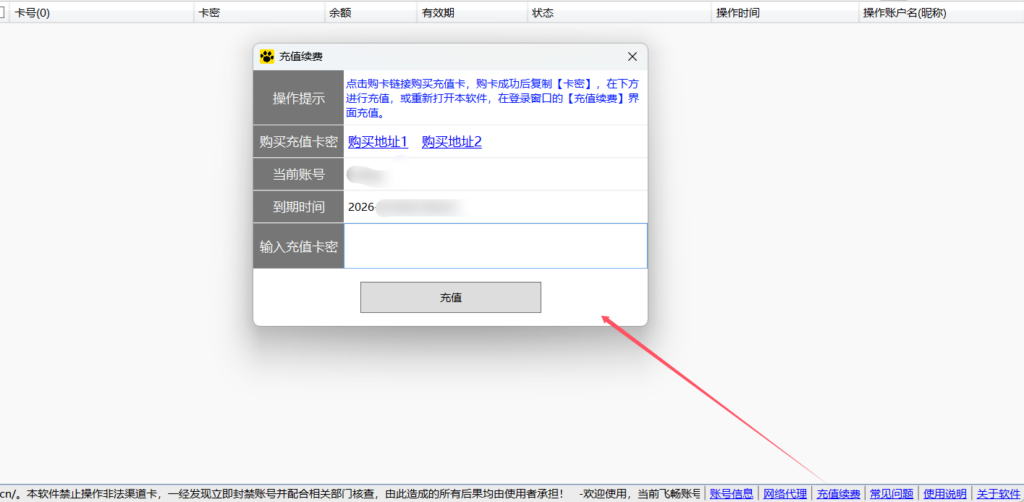Screen dimensions: 1024x502
Task: Click the 余额 column header
Action: tap(370, 12)
